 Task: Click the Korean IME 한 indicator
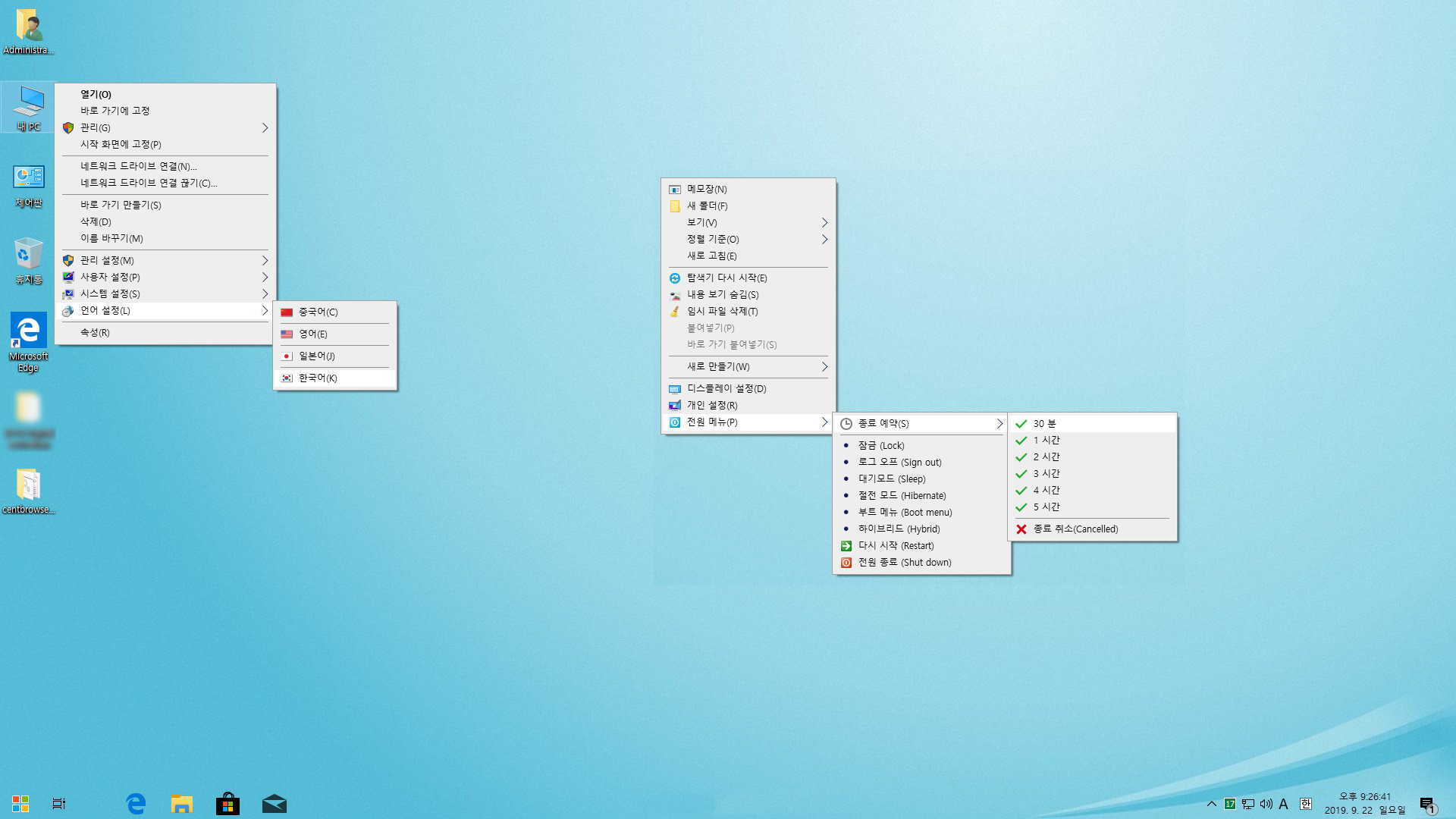(x=1305, y=804)
